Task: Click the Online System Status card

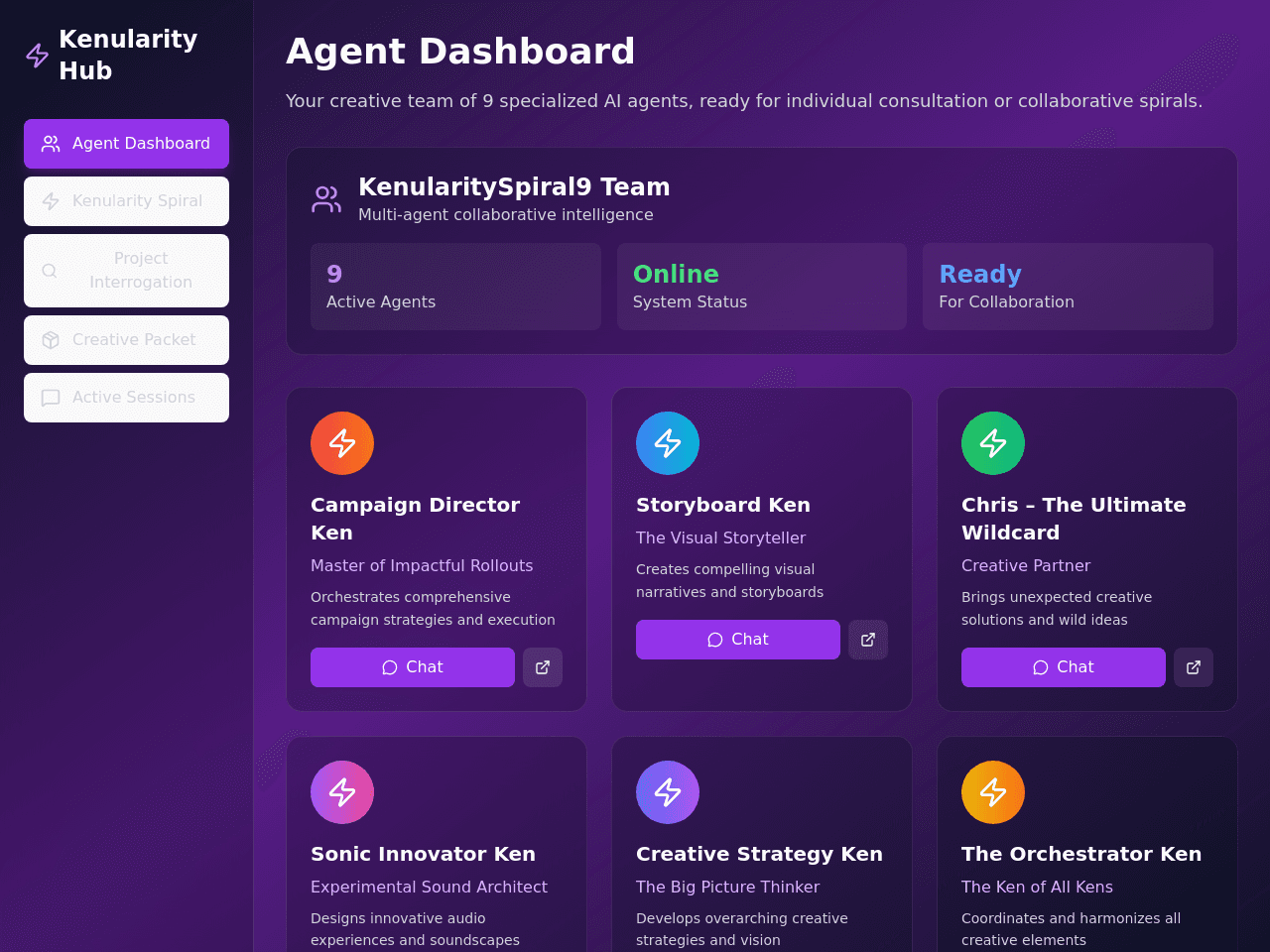Action: (762, 287)
